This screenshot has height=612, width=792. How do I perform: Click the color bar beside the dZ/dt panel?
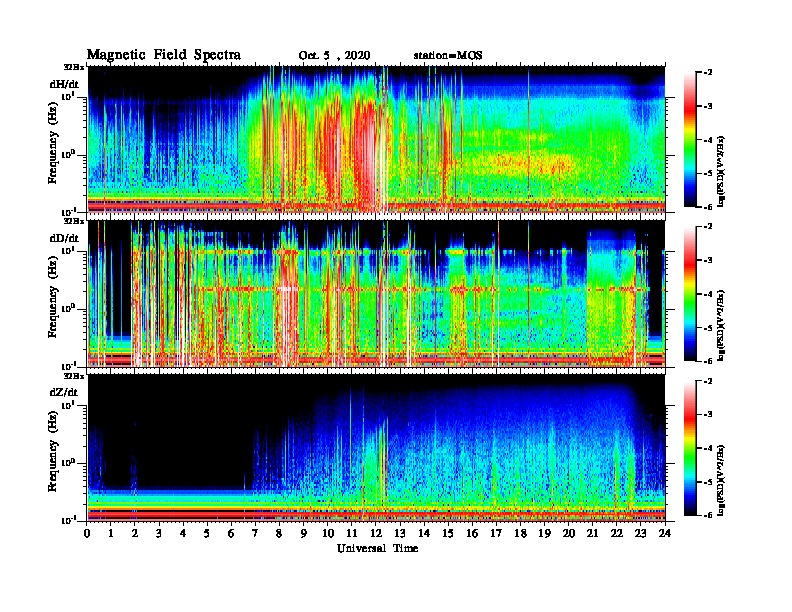click(690, 448)
